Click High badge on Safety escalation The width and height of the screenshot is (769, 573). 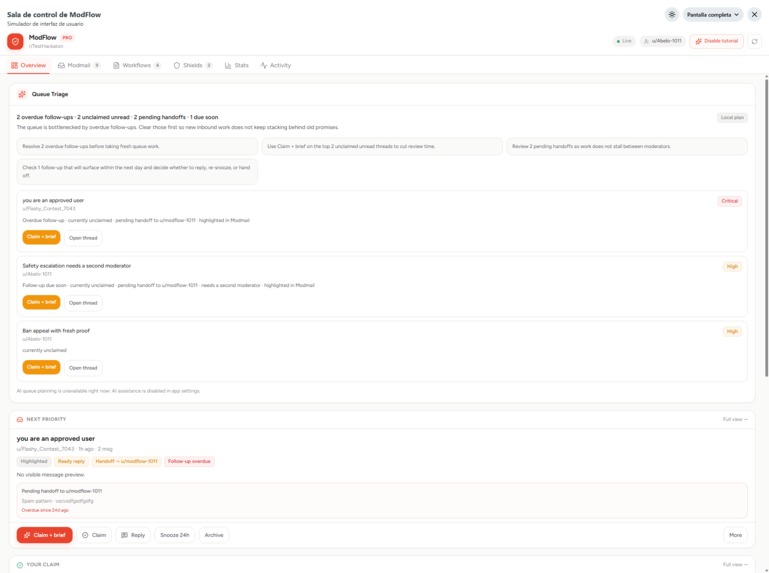[732, 266]
